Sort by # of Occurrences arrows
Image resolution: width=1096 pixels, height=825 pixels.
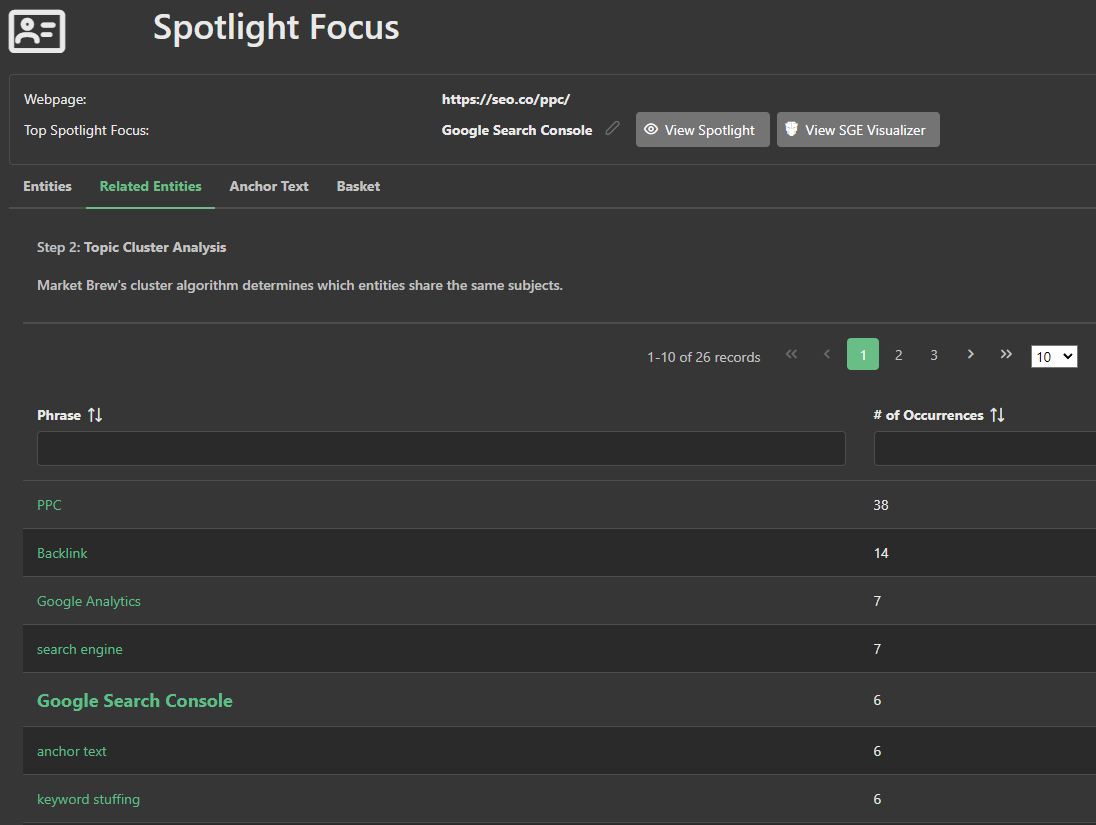997,415
